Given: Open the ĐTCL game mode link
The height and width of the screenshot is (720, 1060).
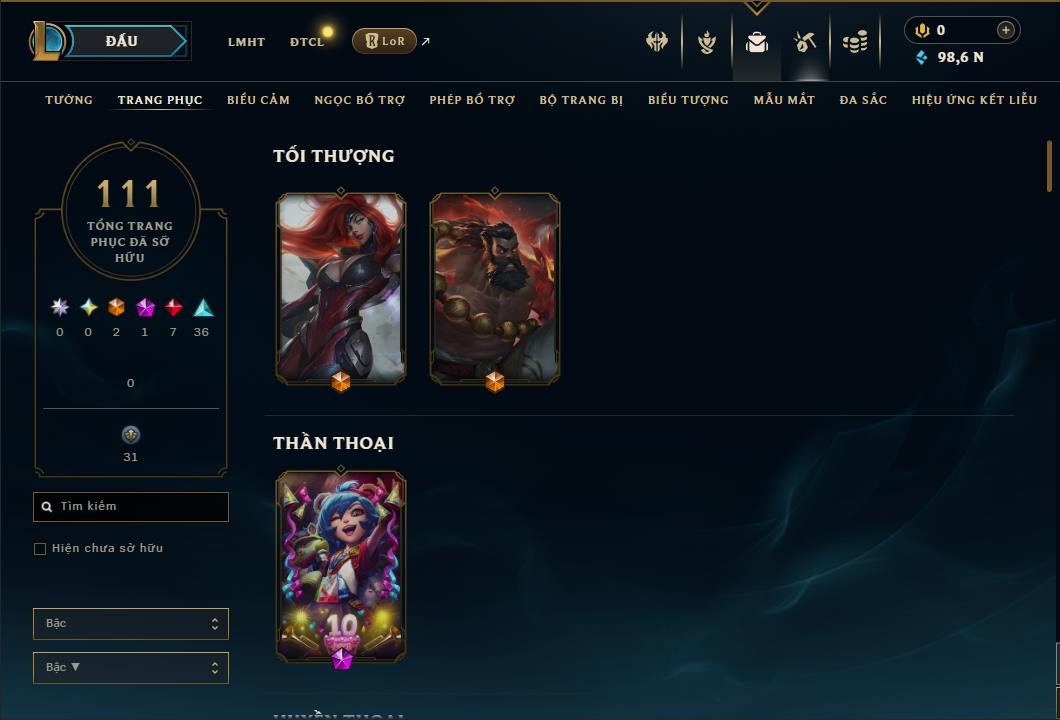Looking at the screenshot, I should 307,42.
